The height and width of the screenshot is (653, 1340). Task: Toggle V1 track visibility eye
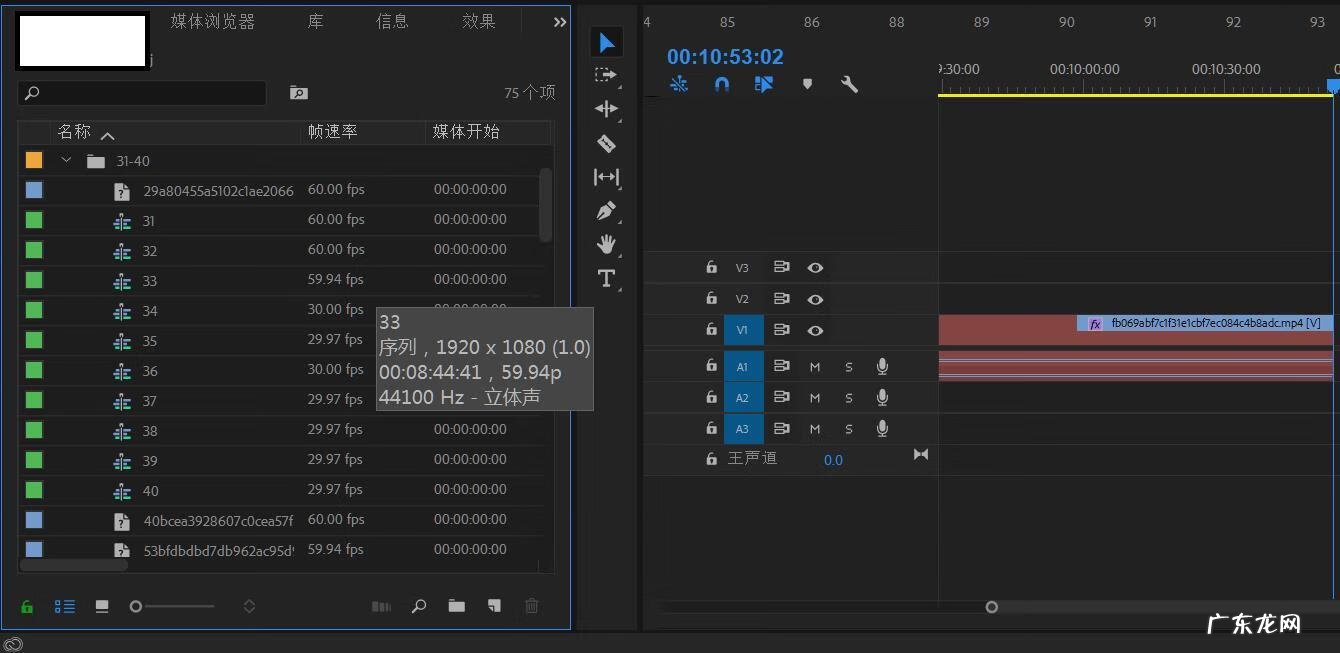[x=815, y=330]
